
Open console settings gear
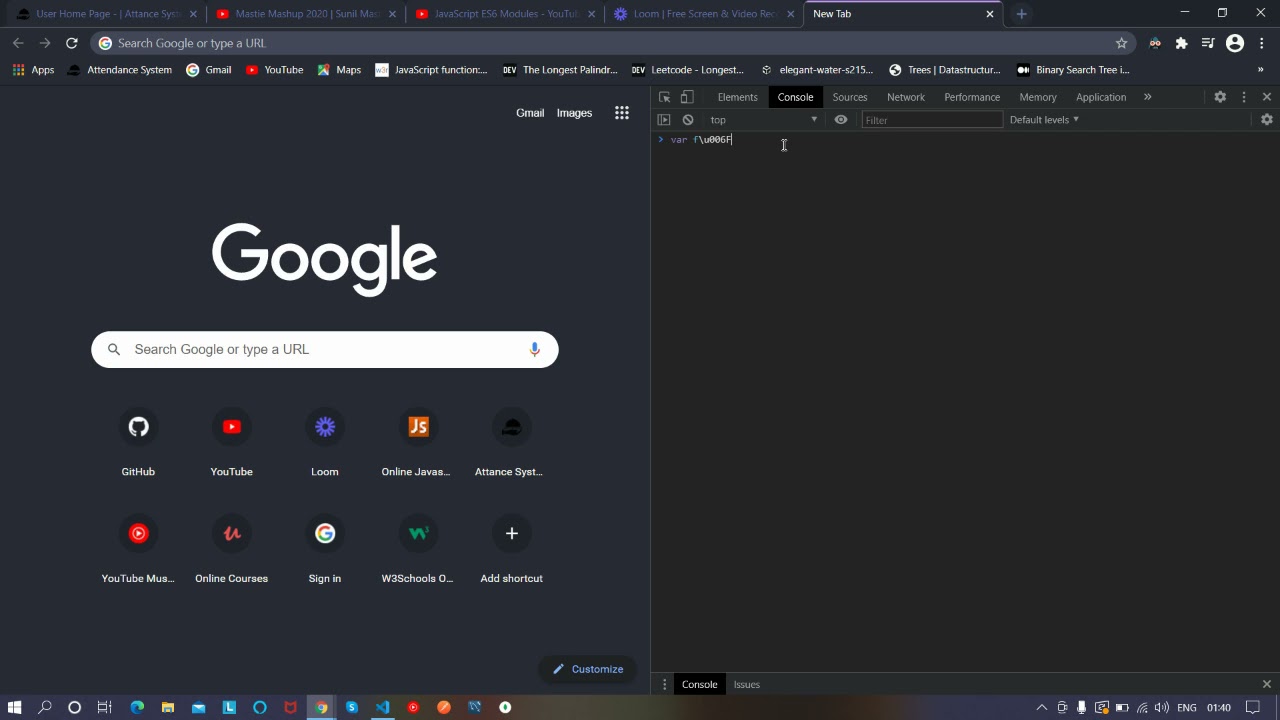tap(1267, 120)
